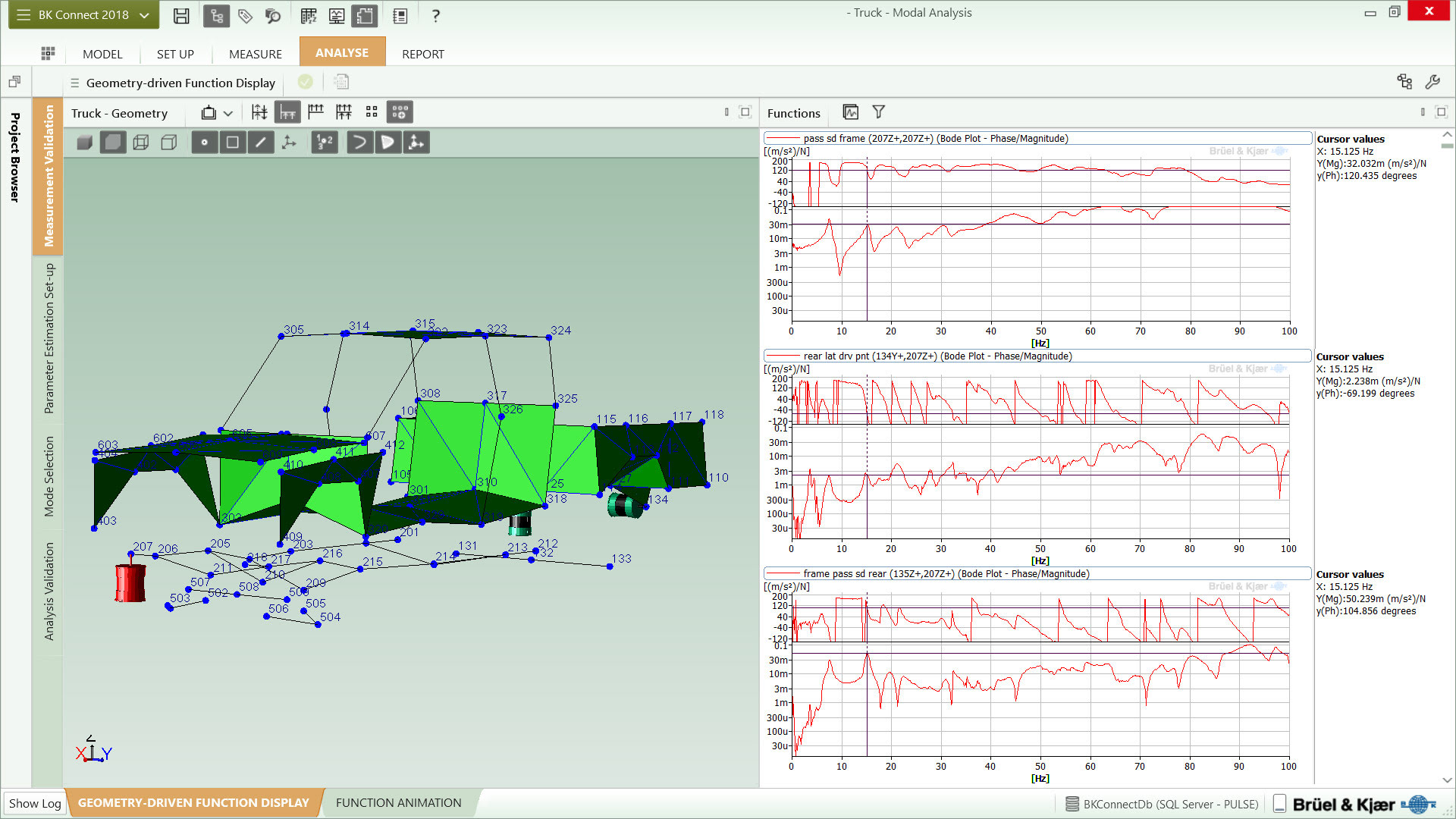Image resolution: width=1456 pixels, height=819 pixels.
Task: Expand the screenshot/print dropdown arrow
Action: (x=228, y=112)
